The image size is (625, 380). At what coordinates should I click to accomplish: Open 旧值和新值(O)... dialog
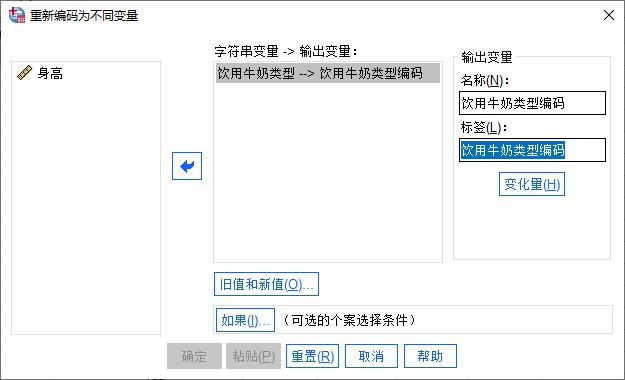pyautogui.click(x=266, y=284)
